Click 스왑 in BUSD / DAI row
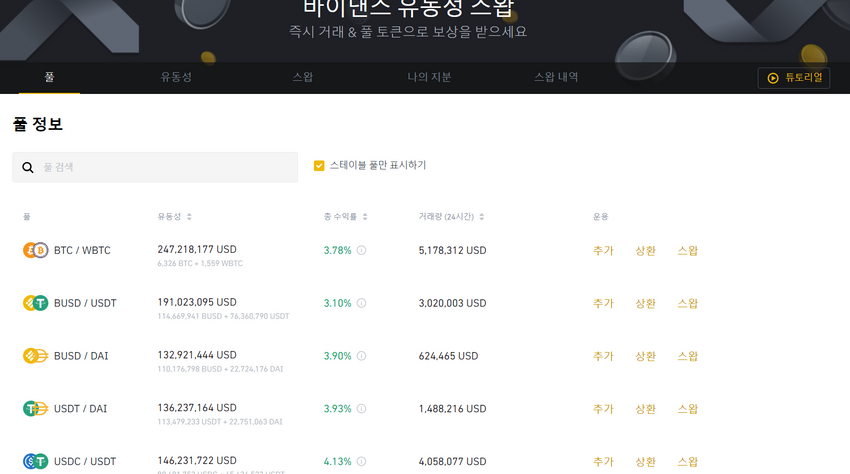Image resolution: width=850 pixels, height=474 pixels. pos(687,356)
